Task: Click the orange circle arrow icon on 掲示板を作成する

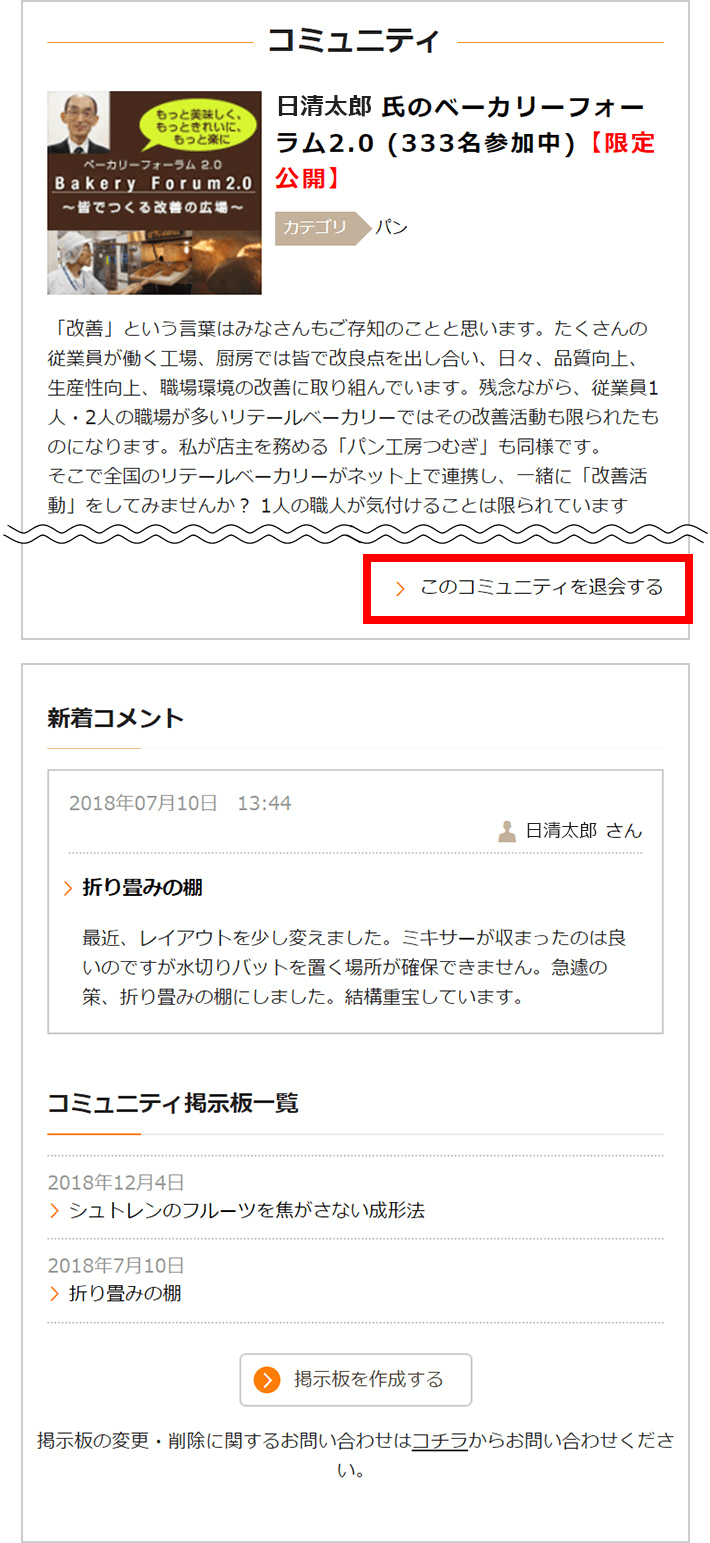Action: pyautogui.click(x=267, y=1380)
